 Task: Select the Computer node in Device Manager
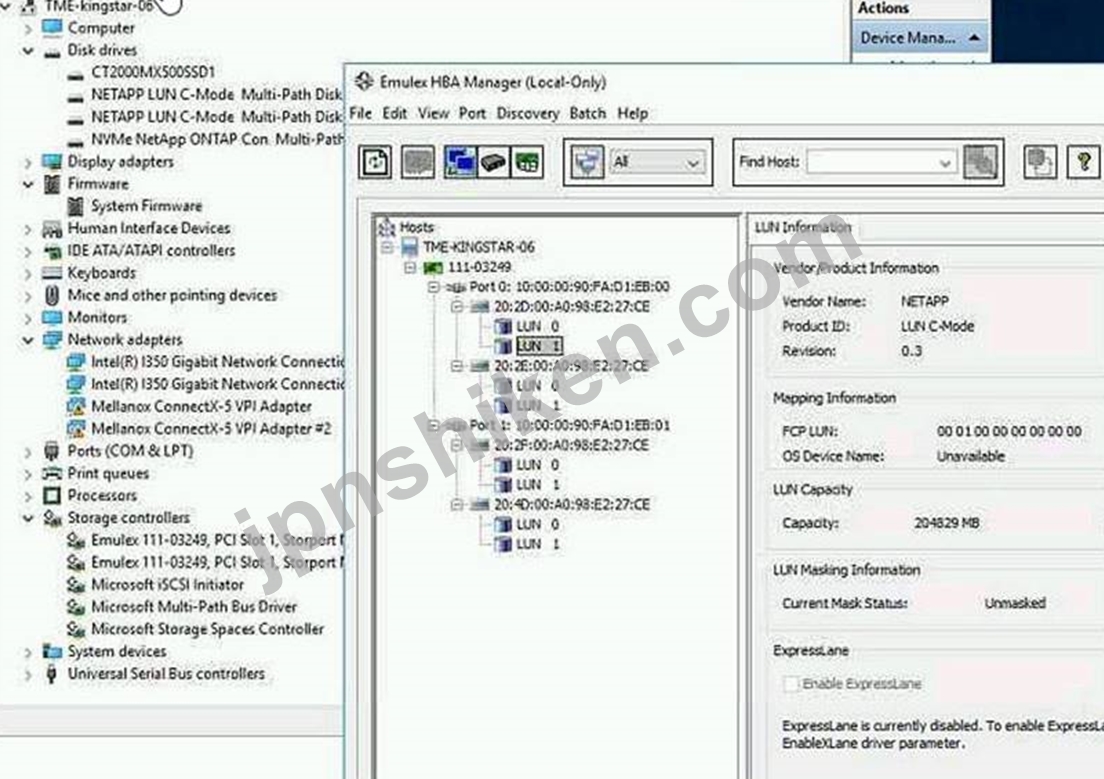click(x=101, y=28)
